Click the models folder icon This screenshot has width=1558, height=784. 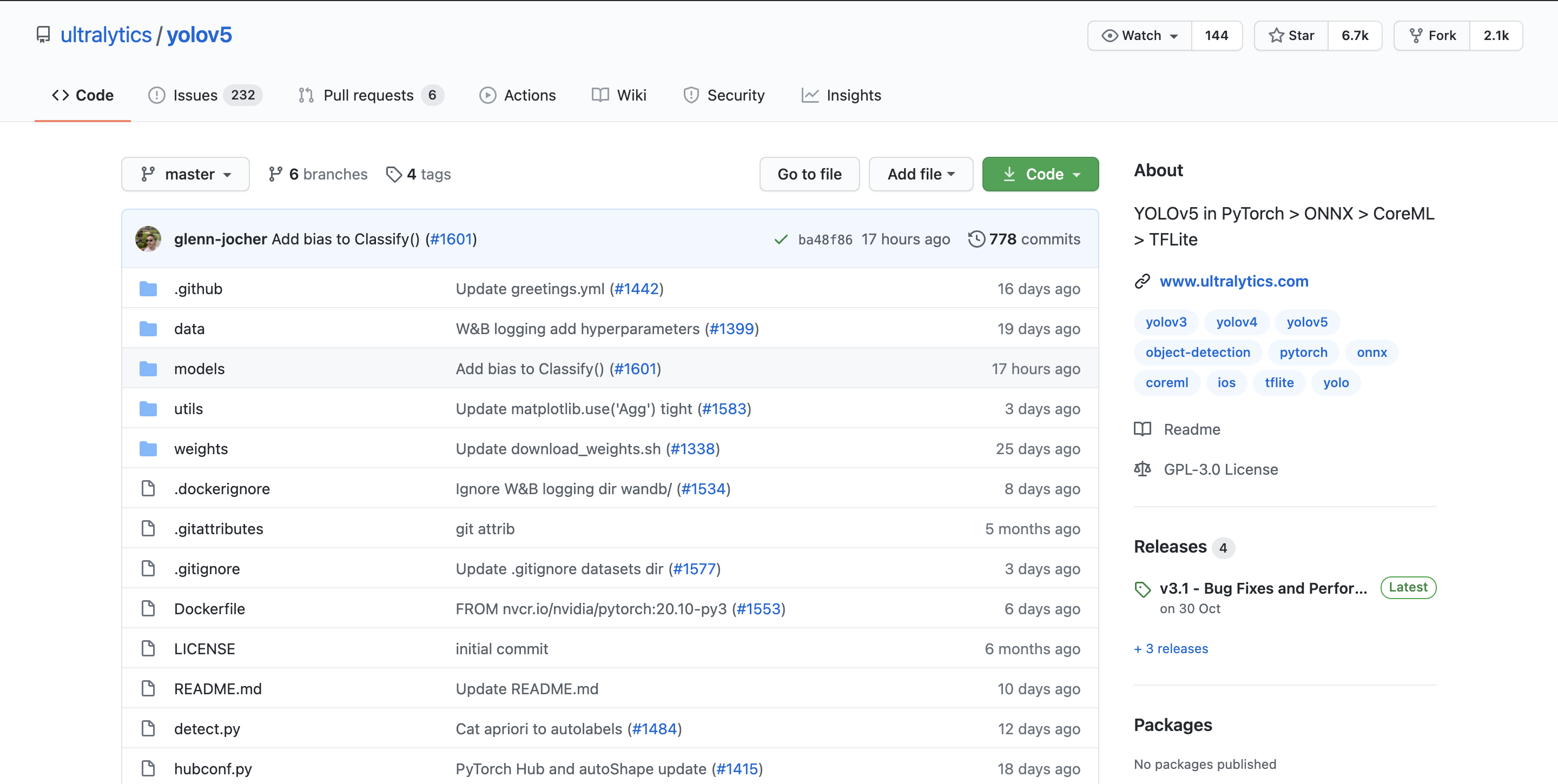click(x=148, y=369)
